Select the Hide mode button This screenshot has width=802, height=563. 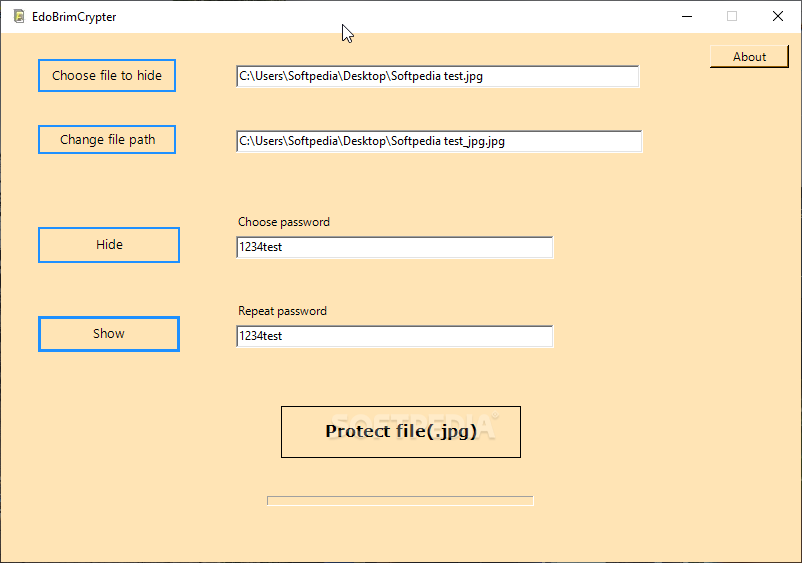109,245
